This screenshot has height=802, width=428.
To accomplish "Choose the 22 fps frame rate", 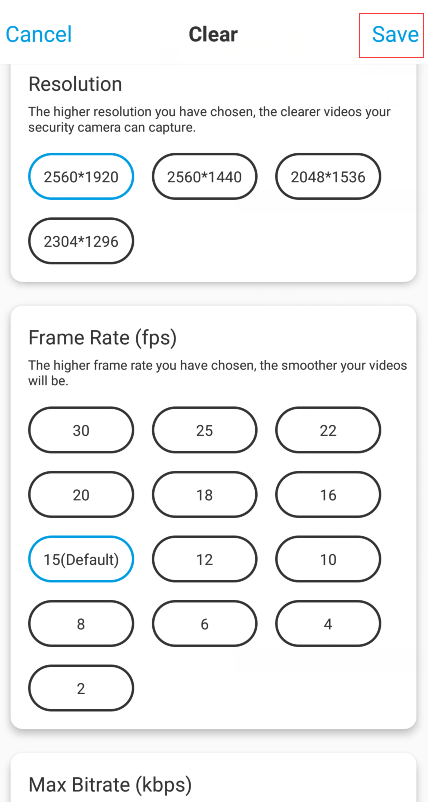I will click(x=328, y=431).
